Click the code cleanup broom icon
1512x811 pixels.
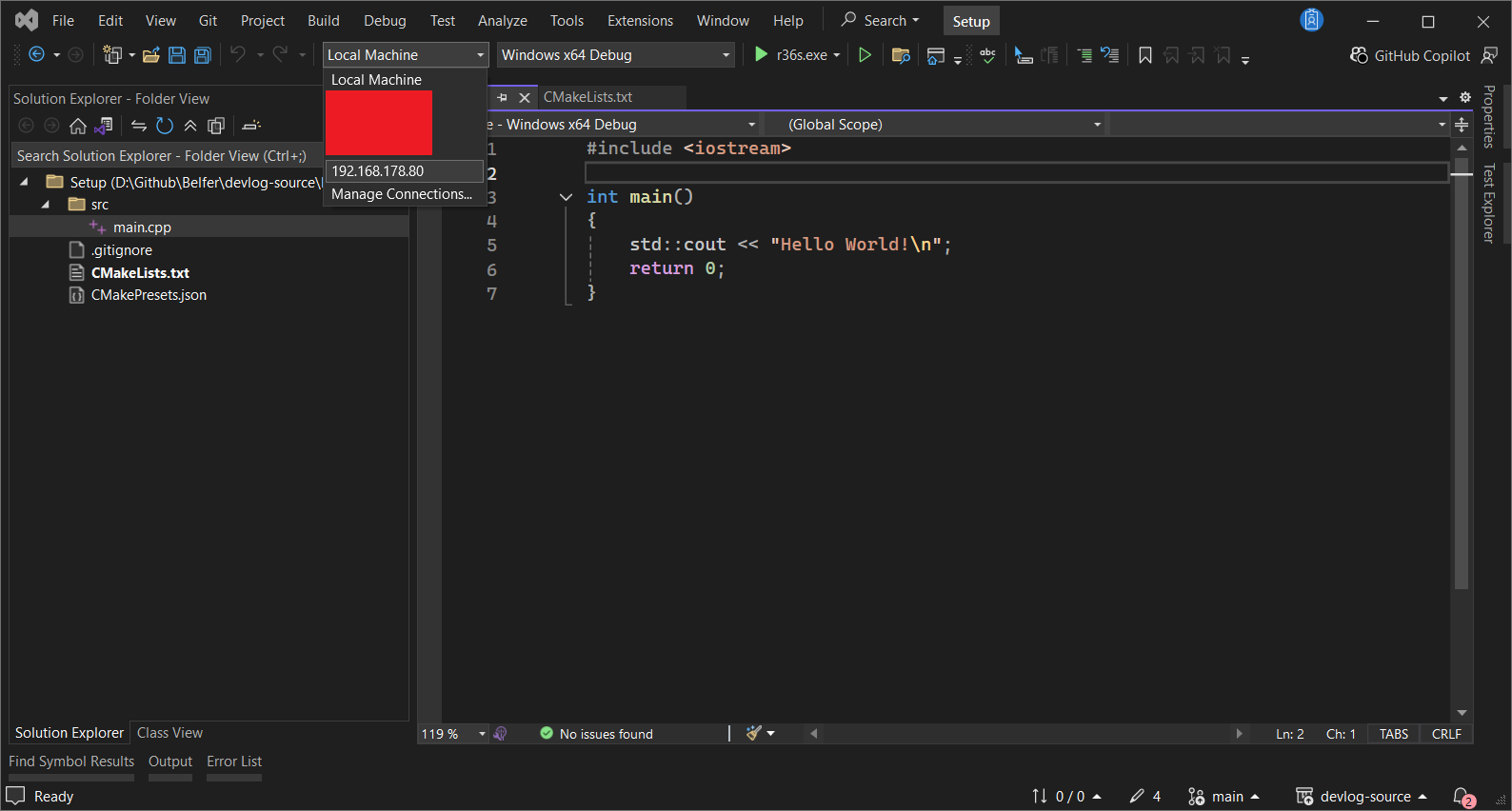(x=753, y=733)
